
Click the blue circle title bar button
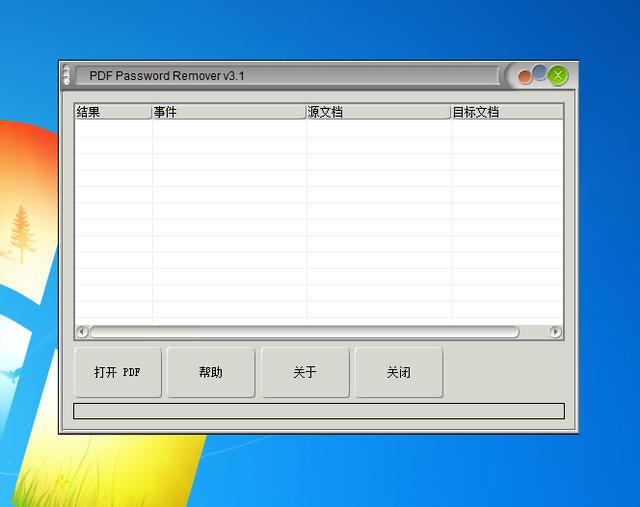point(540,72)
